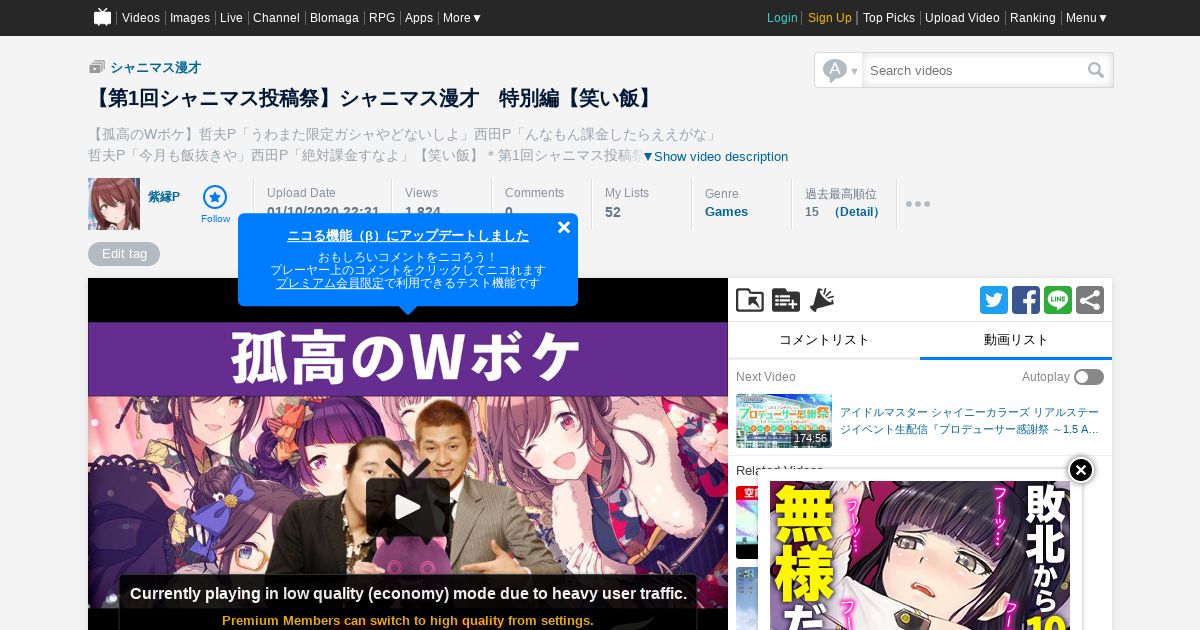Click the series folder icon beside シャニマス漫才

(97, 67)
